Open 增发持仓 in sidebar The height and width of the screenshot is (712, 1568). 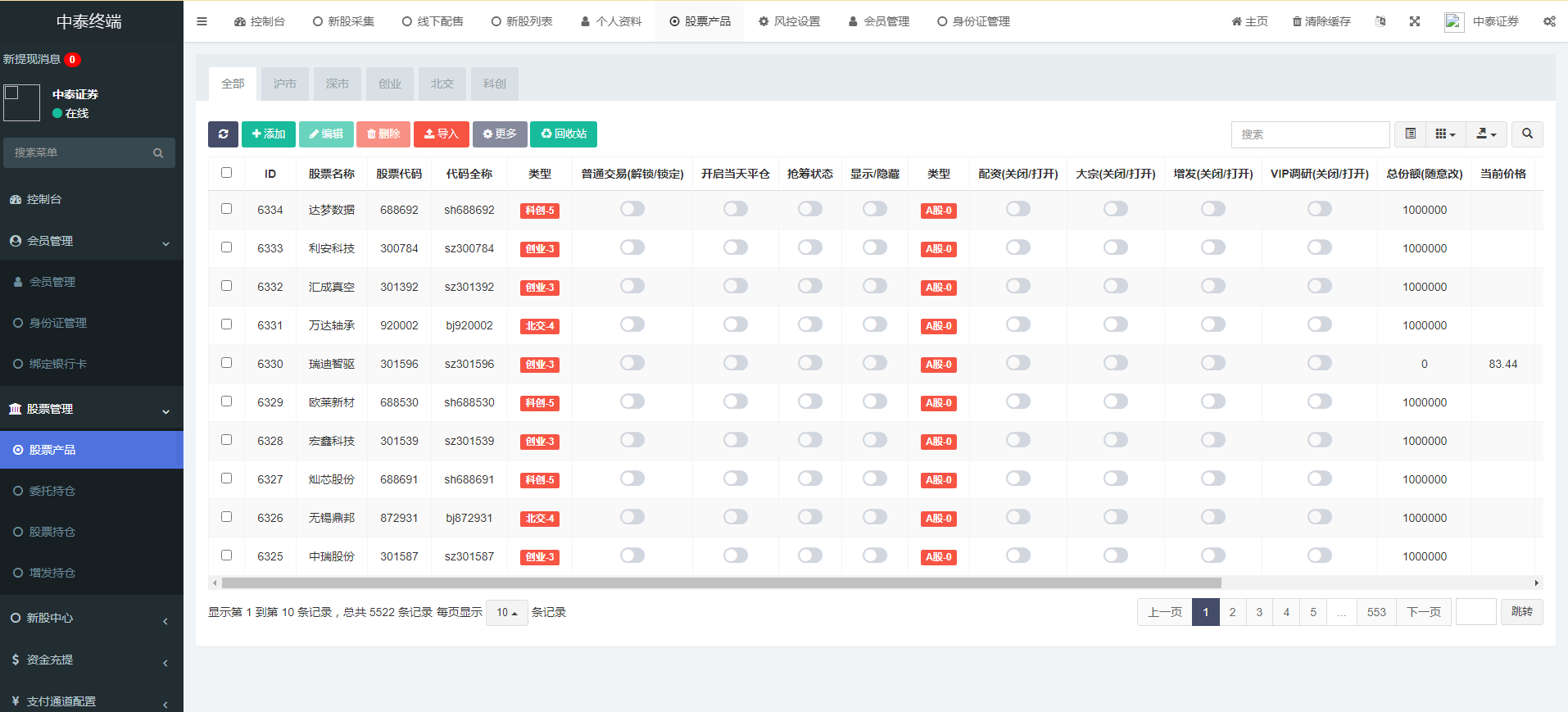tap(92, 573)
